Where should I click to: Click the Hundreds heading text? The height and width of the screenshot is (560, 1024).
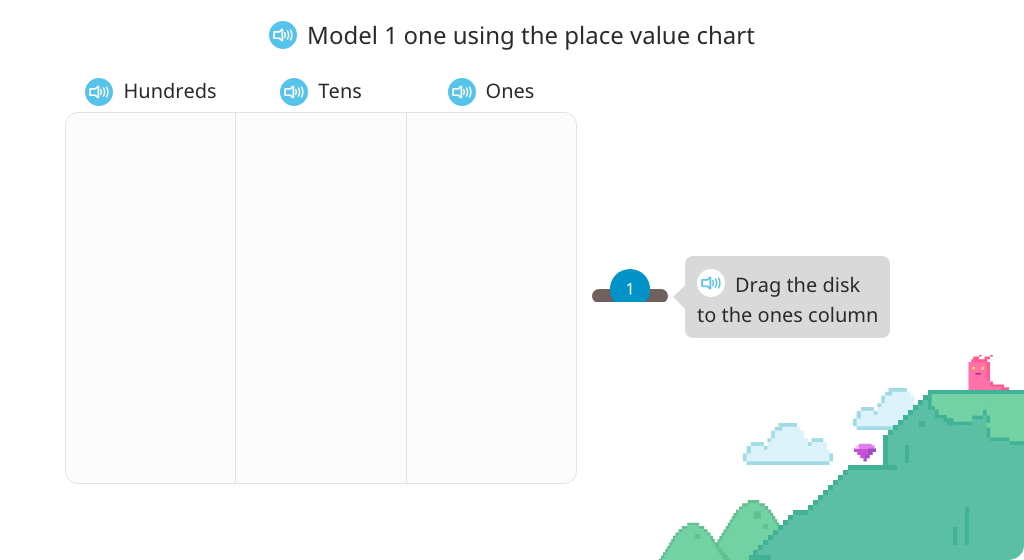[x=170, y=91]
